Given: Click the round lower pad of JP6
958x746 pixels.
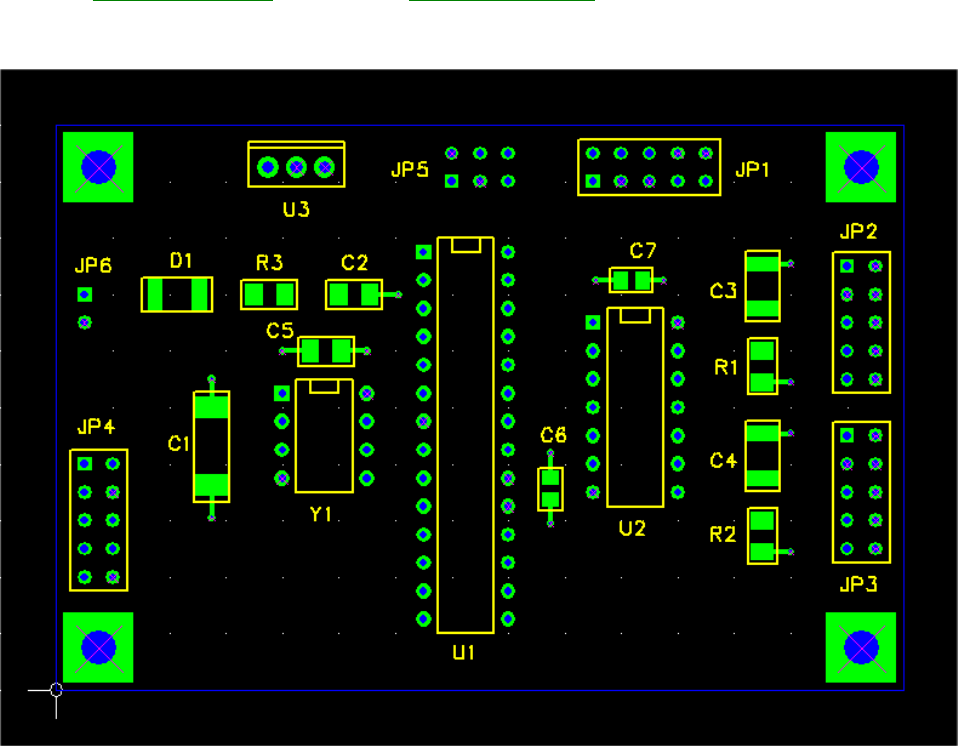Looking at the screenshot, I should (85, 322).
